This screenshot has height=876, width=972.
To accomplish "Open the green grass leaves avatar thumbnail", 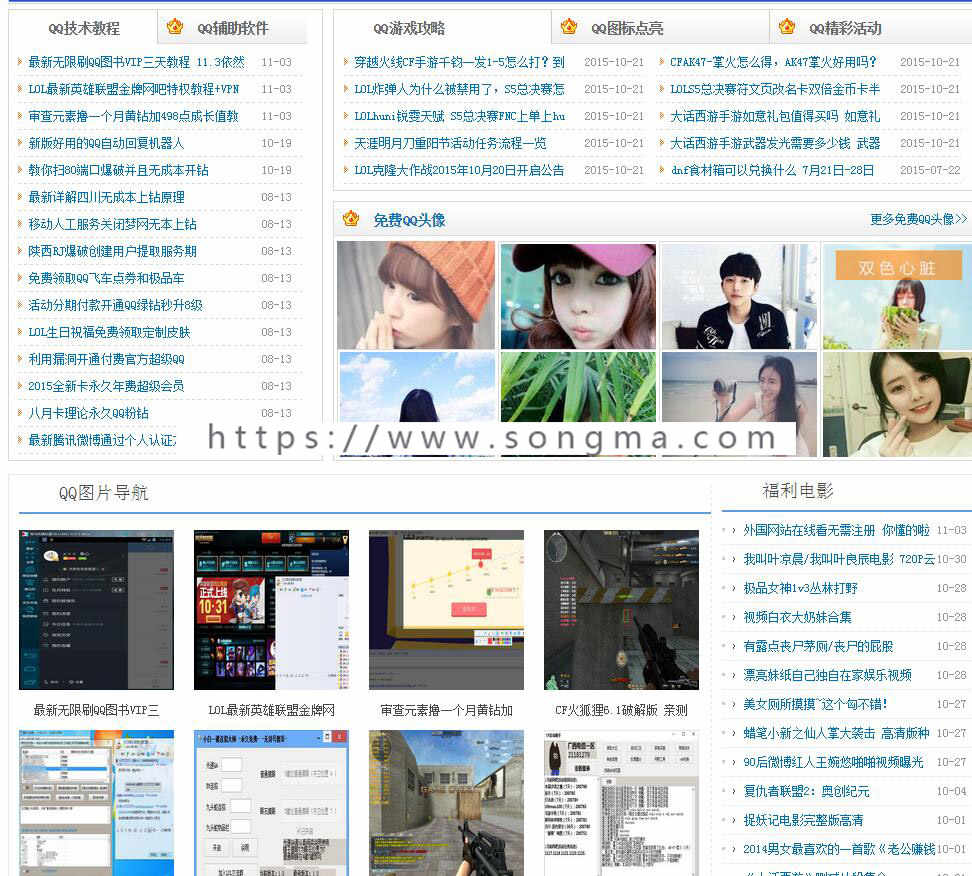I will point(578,387).
